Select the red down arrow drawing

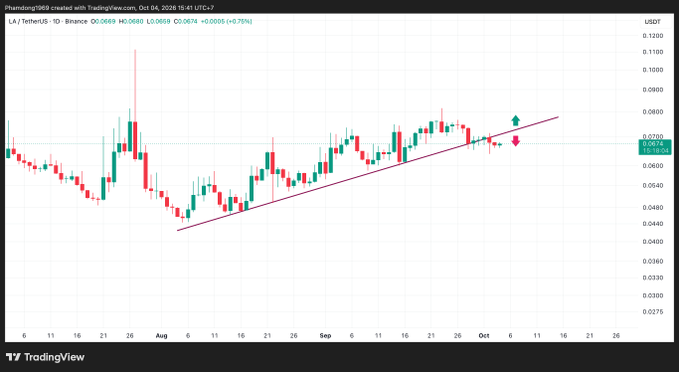(515, 141)
